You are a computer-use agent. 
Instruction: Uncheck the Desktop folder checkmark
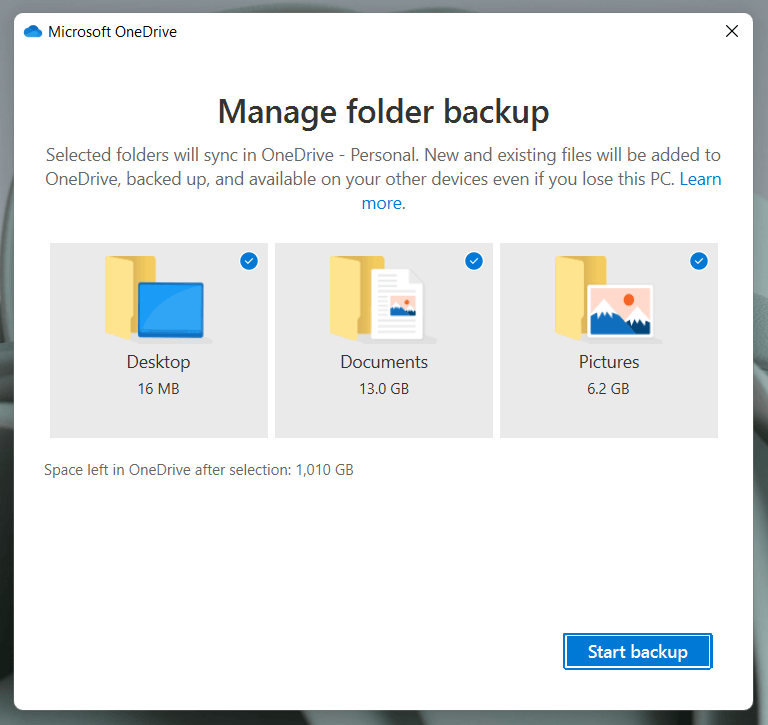[249, 261]
